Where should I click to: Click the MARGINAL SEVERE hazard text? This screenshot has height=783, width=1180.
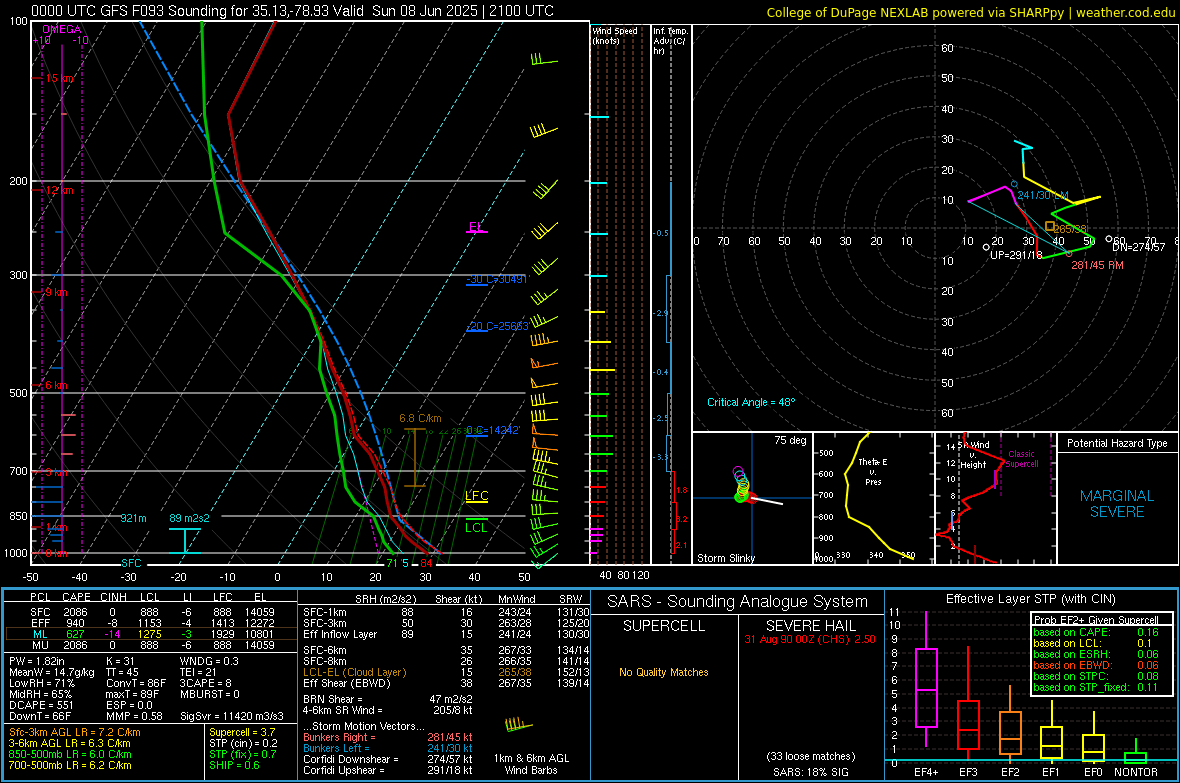point(1117,504)
